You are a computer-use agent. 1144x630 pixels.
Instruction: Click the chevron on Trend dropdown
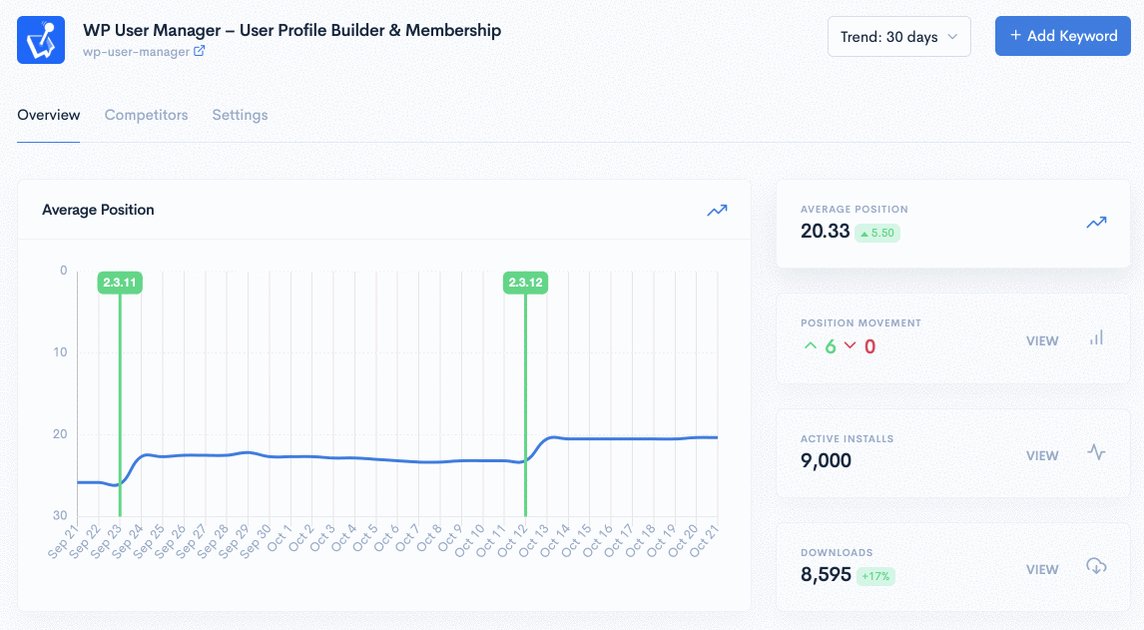952,37
